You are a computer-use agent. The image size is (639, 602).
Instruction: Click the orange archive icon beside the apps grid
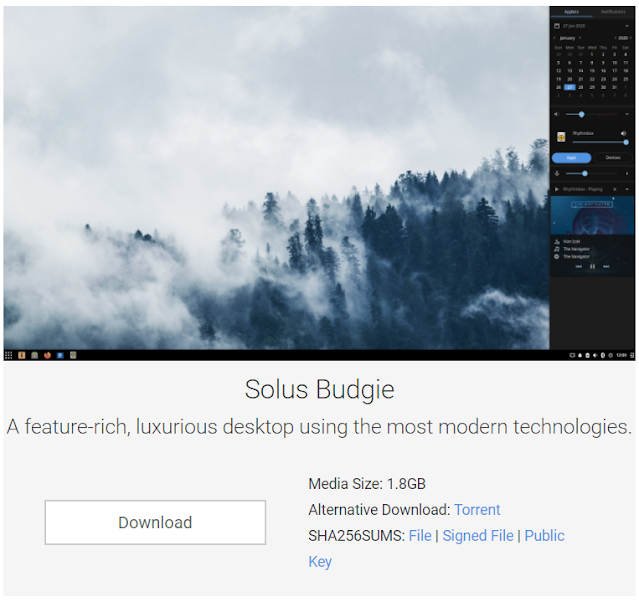tap(22, 355)
